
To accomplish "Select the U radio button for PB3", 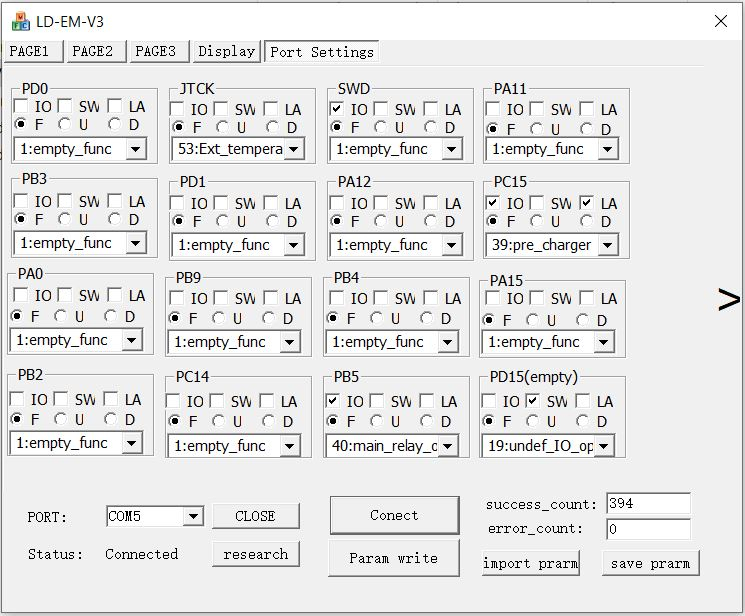I will pos(66,219).
